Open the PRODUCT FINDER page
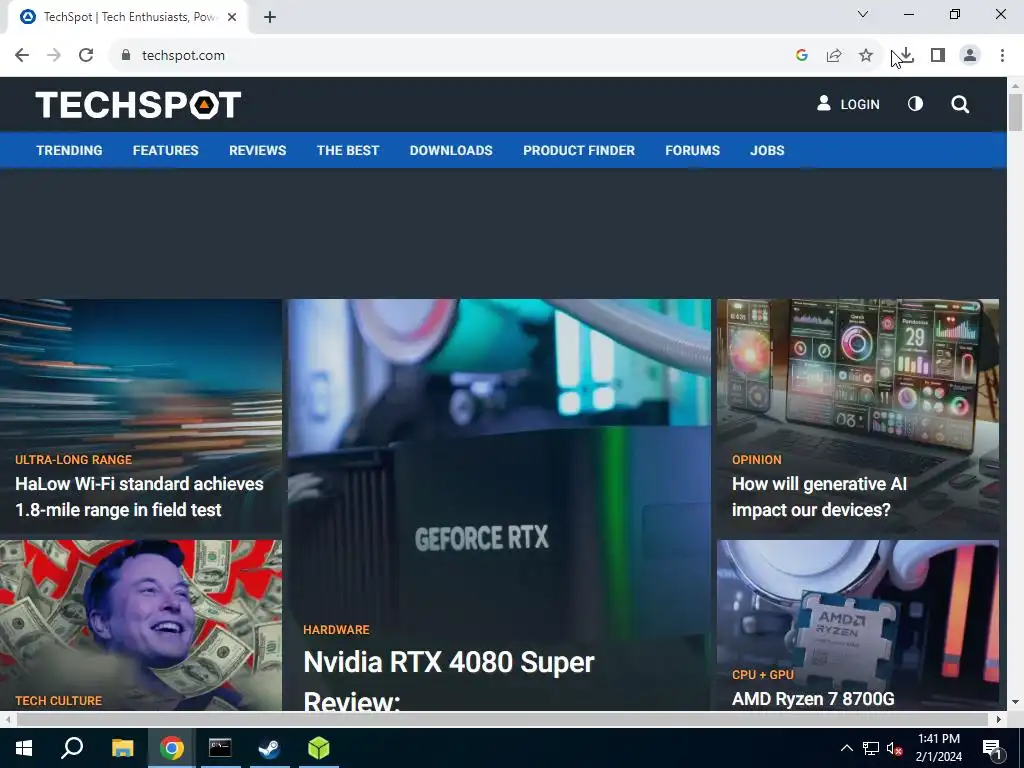 coord(579,150)
